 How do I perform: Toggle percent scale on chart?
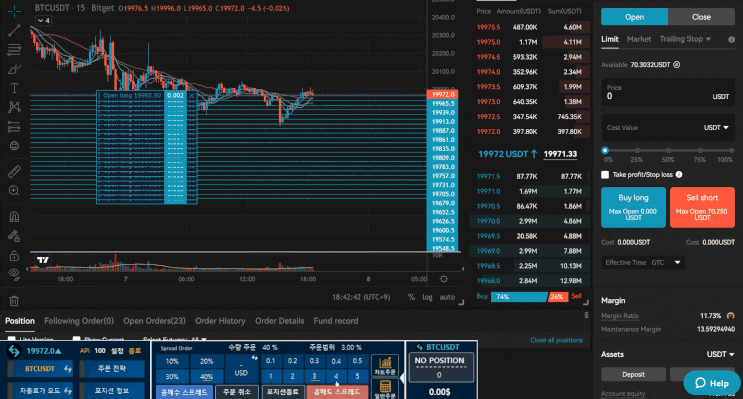[x=411, y=297]
